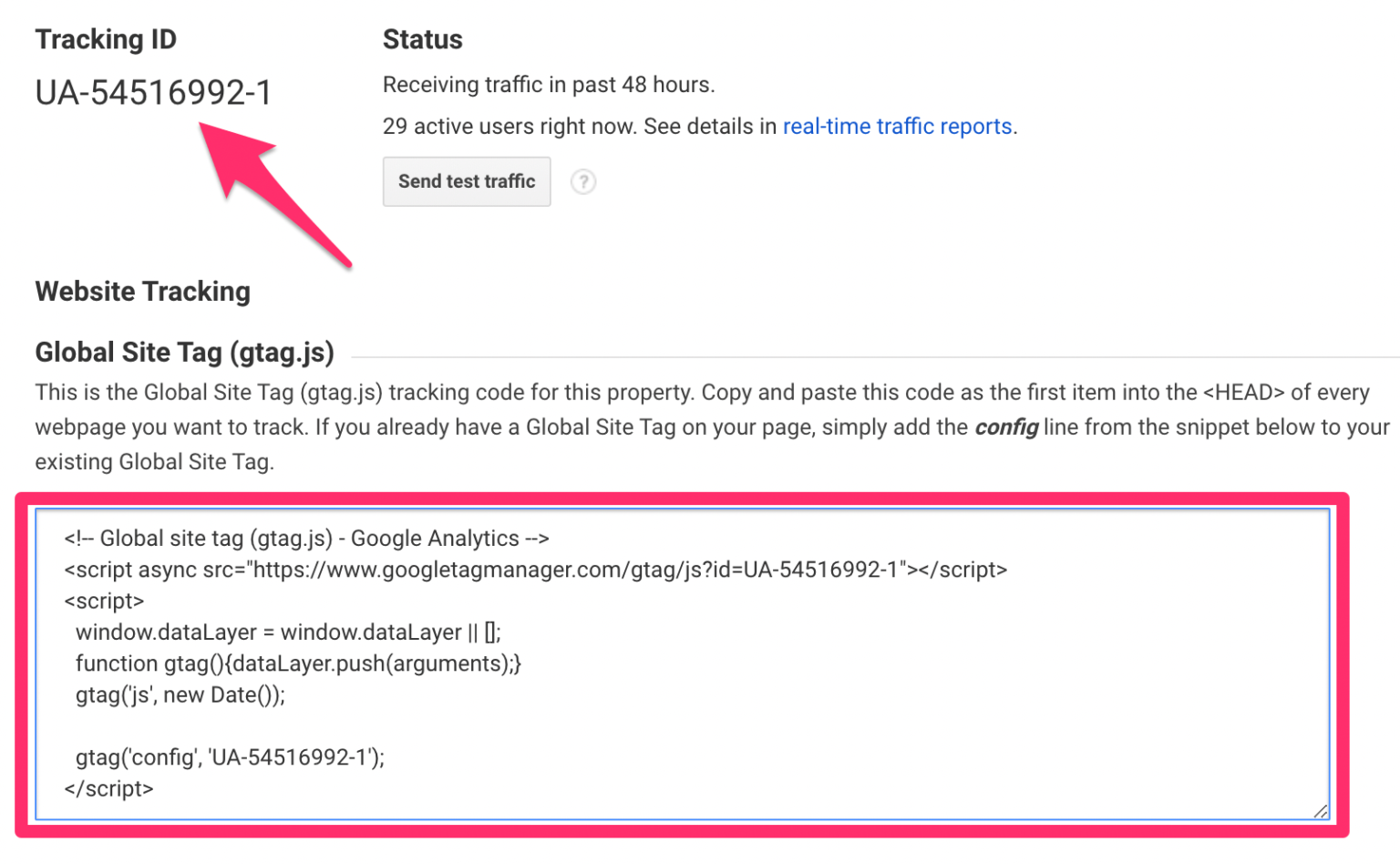This screenshot has width=1400, height=864.
Task: Click the resize grip on code box
Action: (x=1321, y=809)
